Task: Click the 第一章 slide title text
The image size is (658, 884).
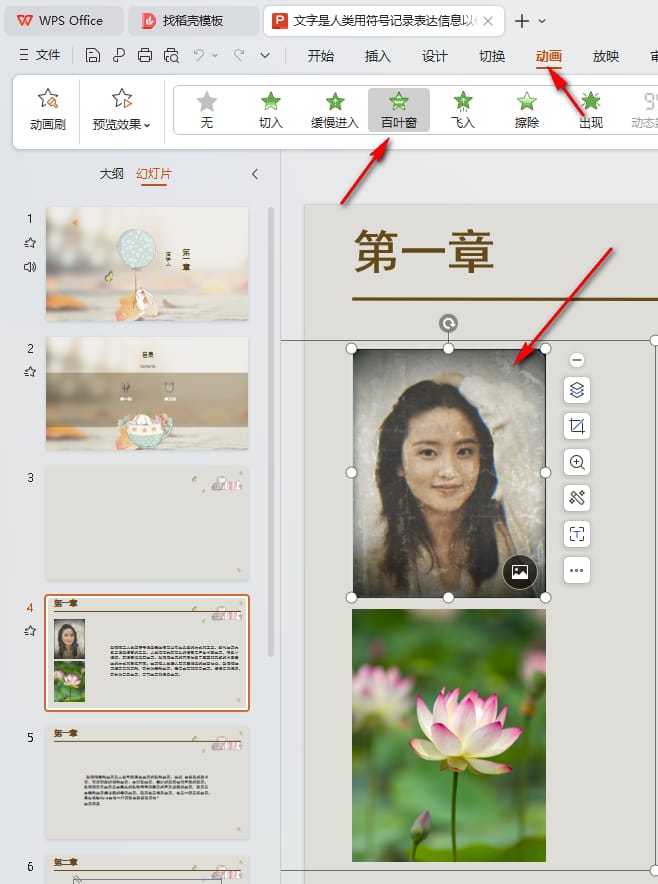Action: point(424,252)
